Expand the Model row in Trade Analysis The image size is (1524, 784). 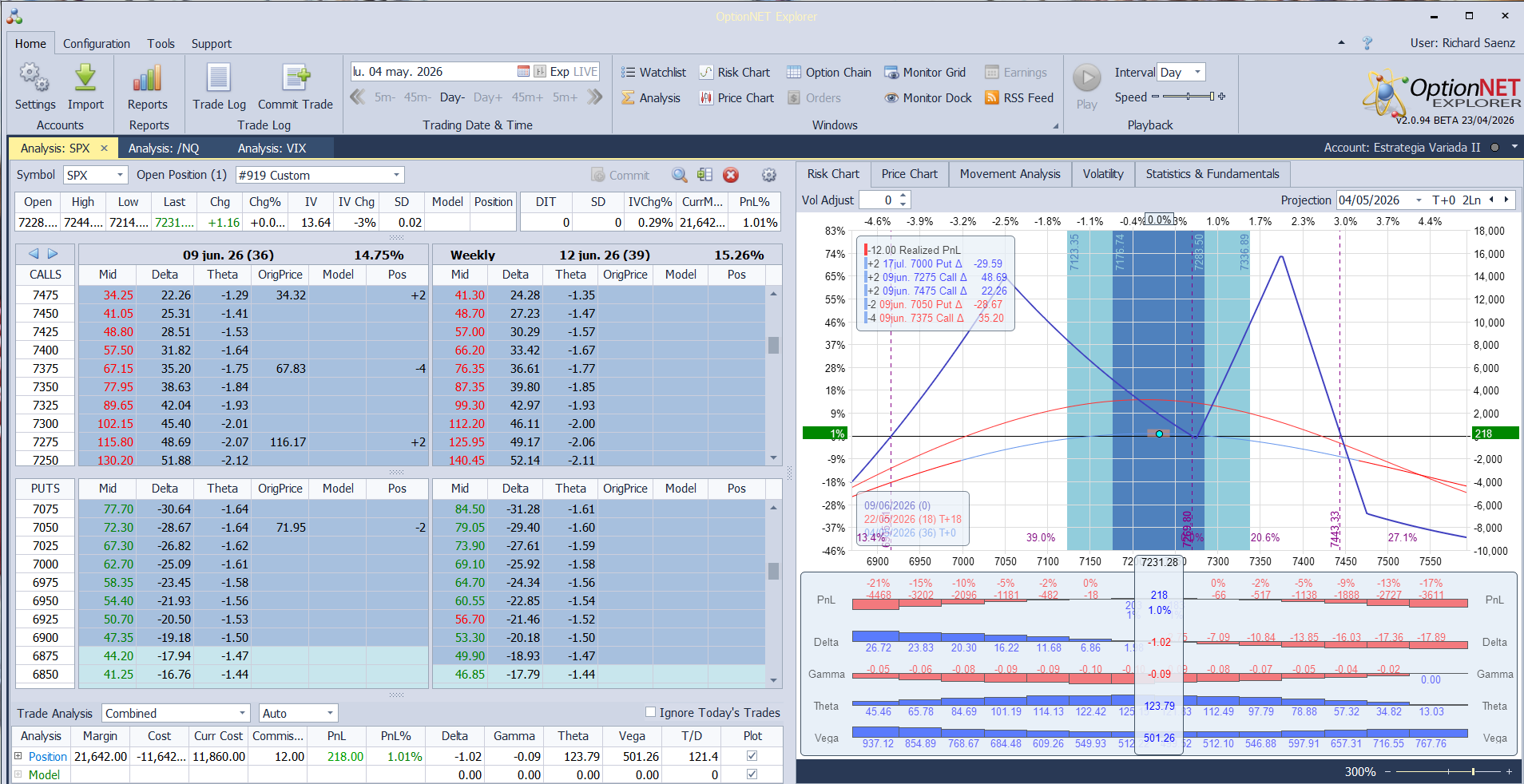[x=18, y=774]
